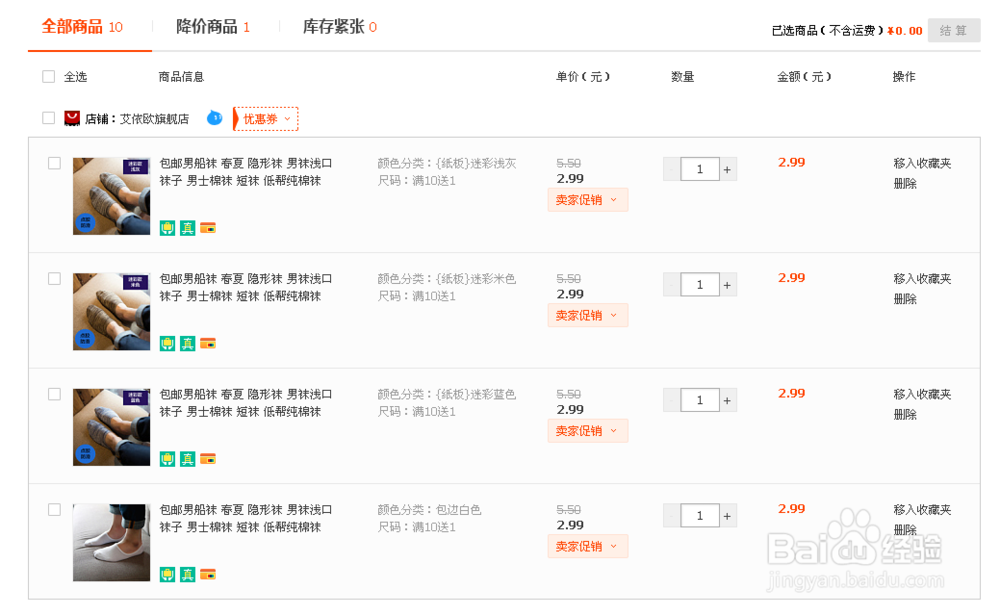Open the blue Wangwang chat icon

(214, 118)
